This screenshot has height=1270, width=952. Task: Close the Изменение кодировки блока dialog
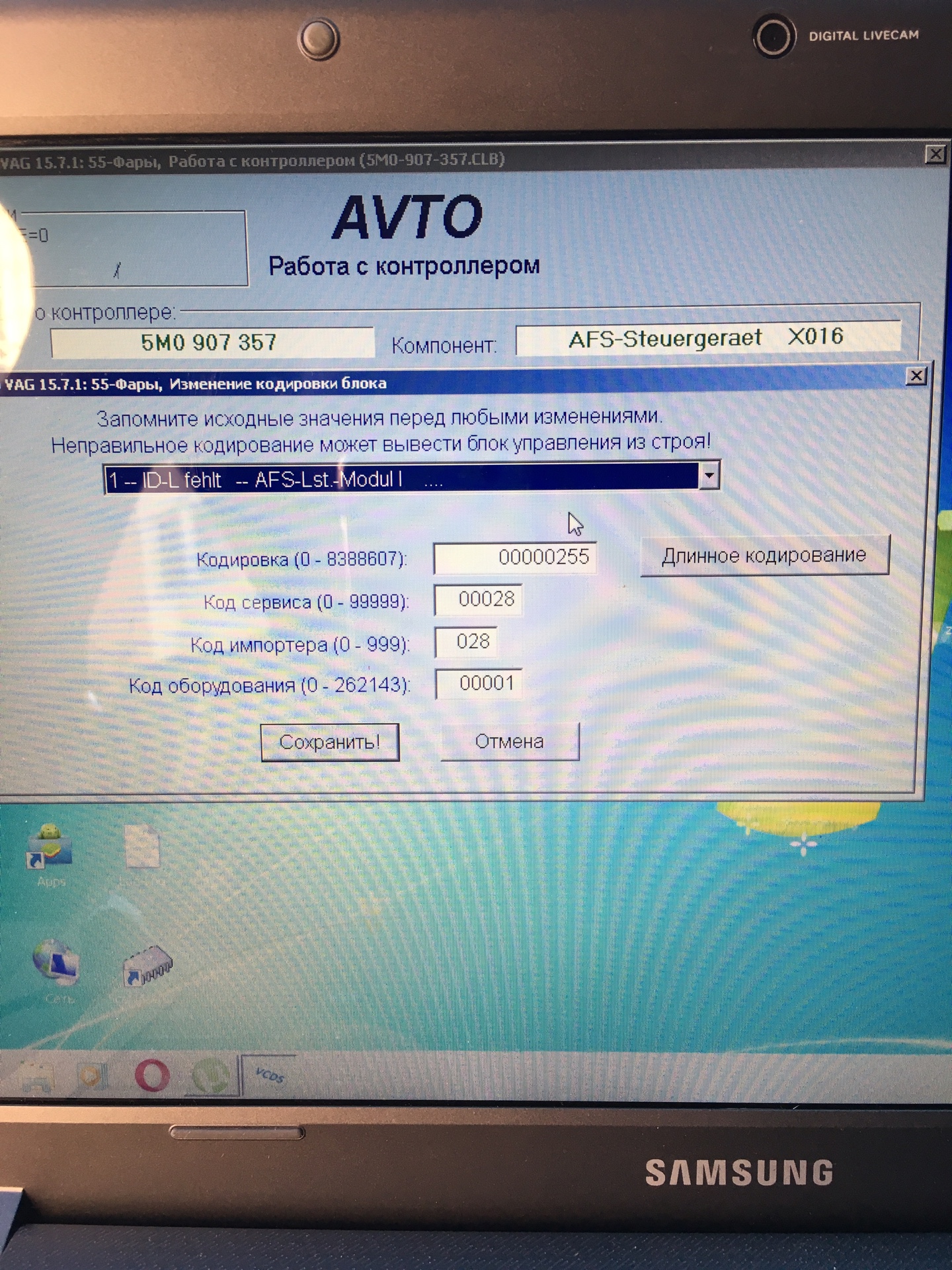tap(916, 376)
